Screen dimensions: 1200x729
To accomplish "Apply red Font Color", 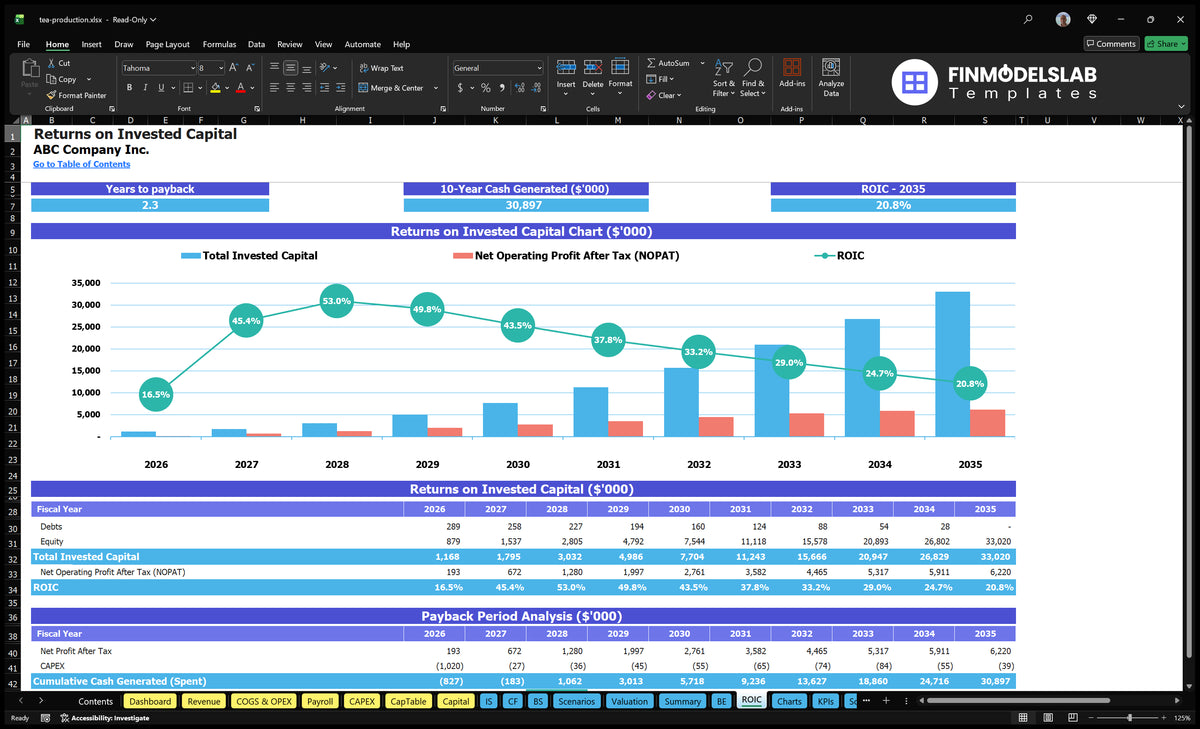I will [x=240, y=88].
